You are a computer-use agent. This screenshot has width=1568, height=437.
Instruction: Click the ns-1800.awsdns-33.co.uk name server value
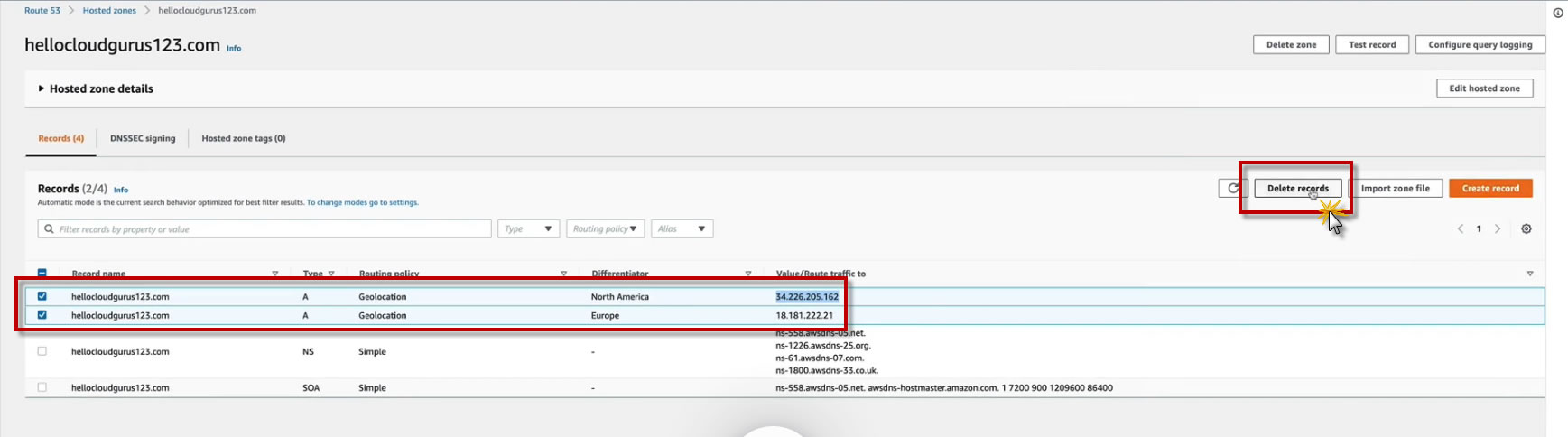click(x=827, y=370)
